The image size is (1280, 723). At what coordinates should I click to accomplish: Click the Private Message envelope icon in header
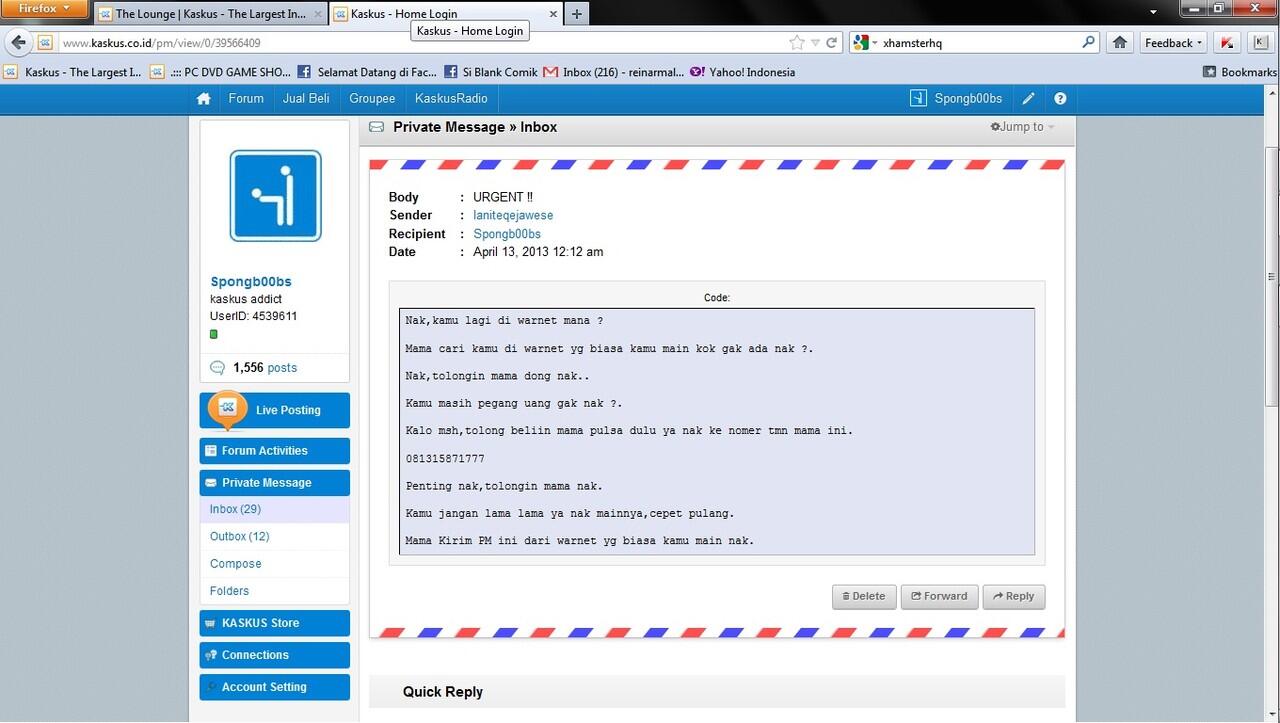(376, 127)
